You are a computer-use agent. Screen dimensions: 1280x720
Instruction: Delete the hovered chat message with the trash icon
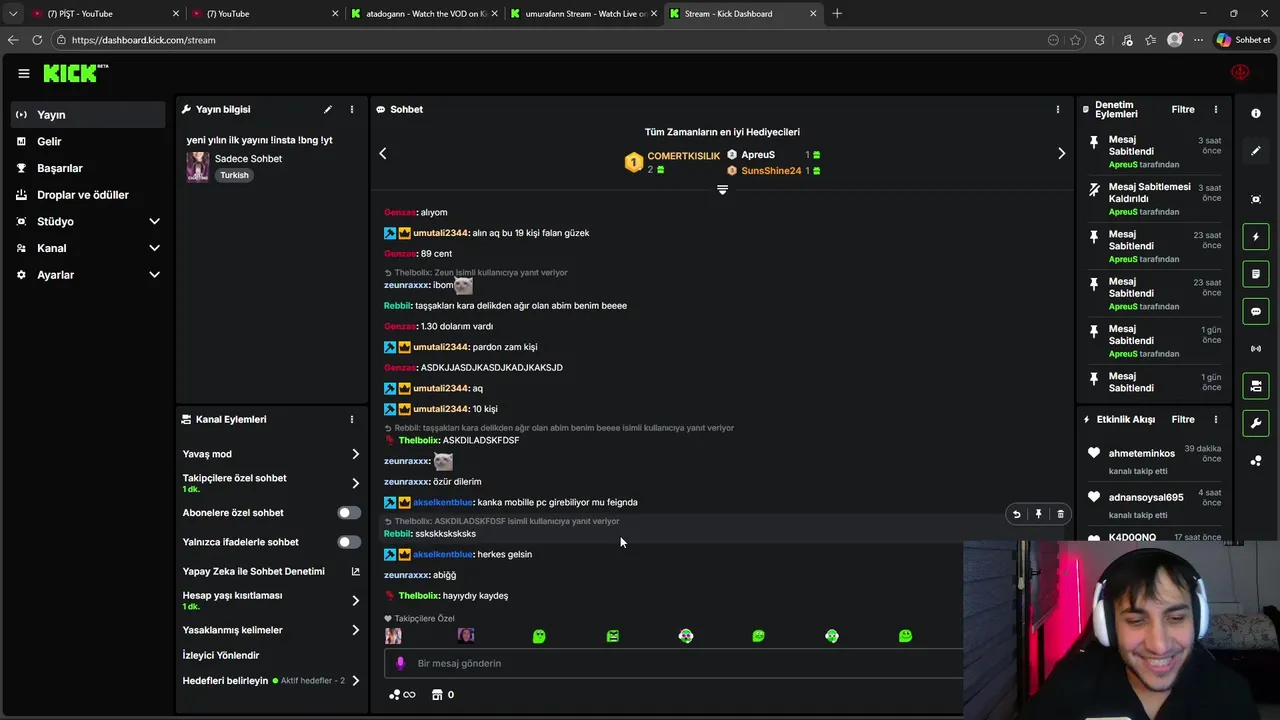pos(1060,514)
